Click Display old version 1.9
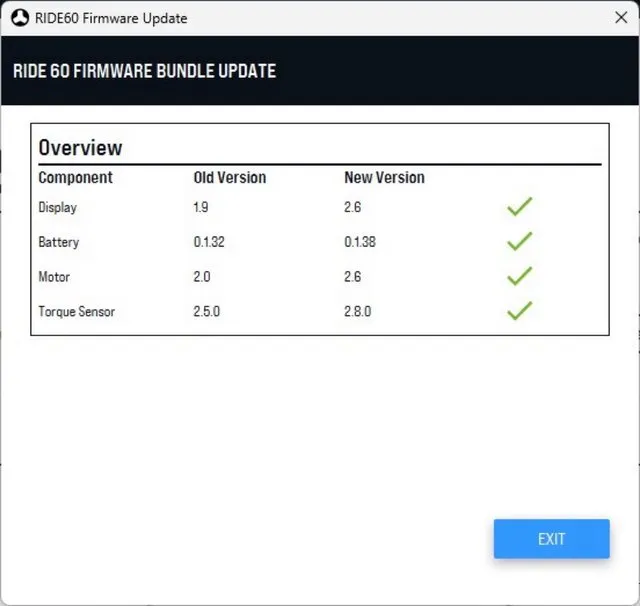 (x=201, y=207)
